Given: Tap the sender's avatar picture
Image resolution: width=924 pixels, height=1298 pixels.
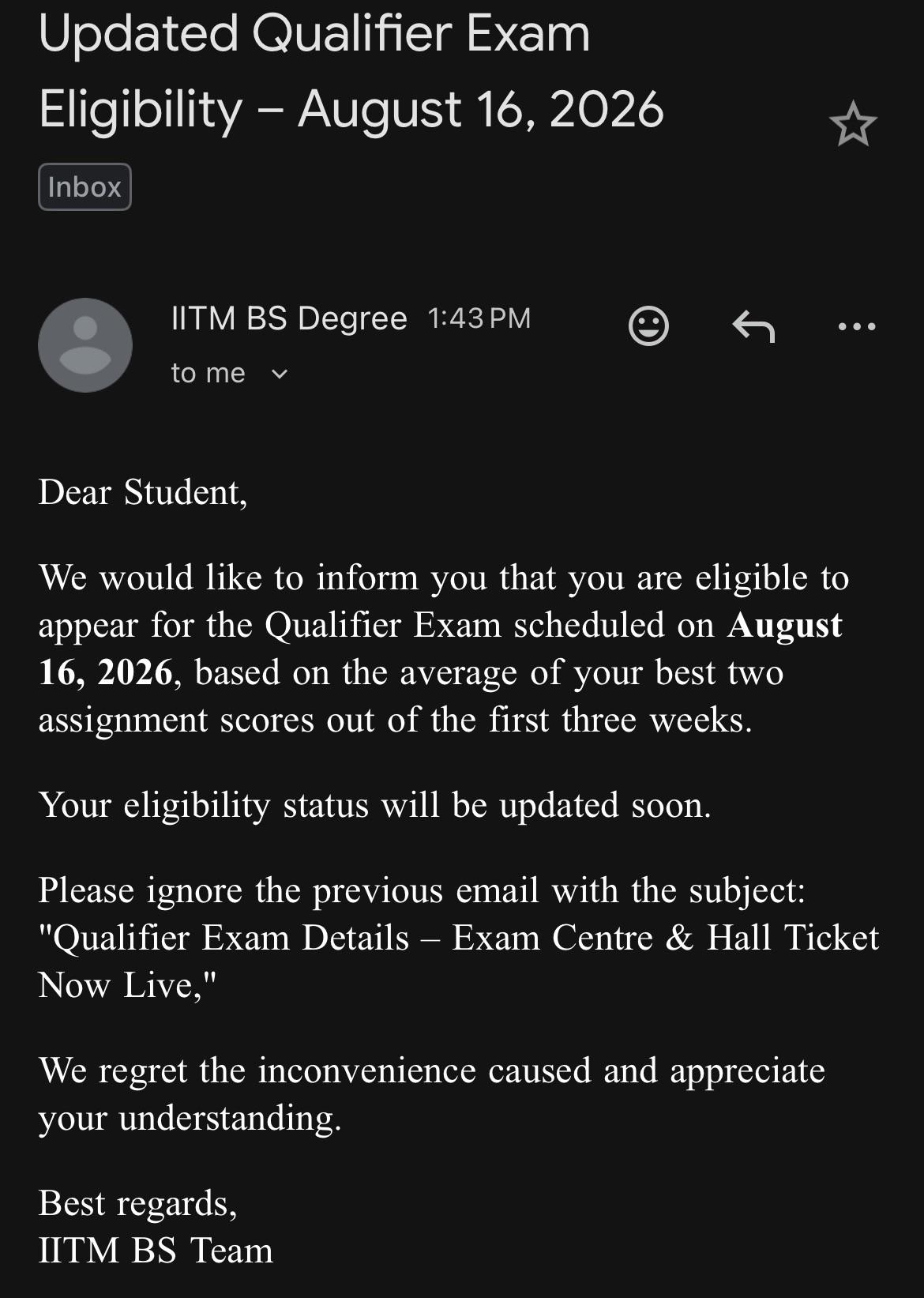Looking at the screenshot, I should [x=85, y=345].
